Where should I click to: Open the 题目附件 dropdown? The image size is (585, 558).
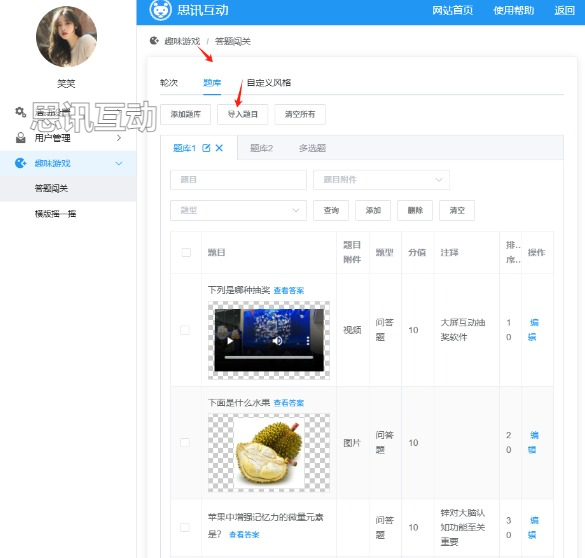(381, 180)
